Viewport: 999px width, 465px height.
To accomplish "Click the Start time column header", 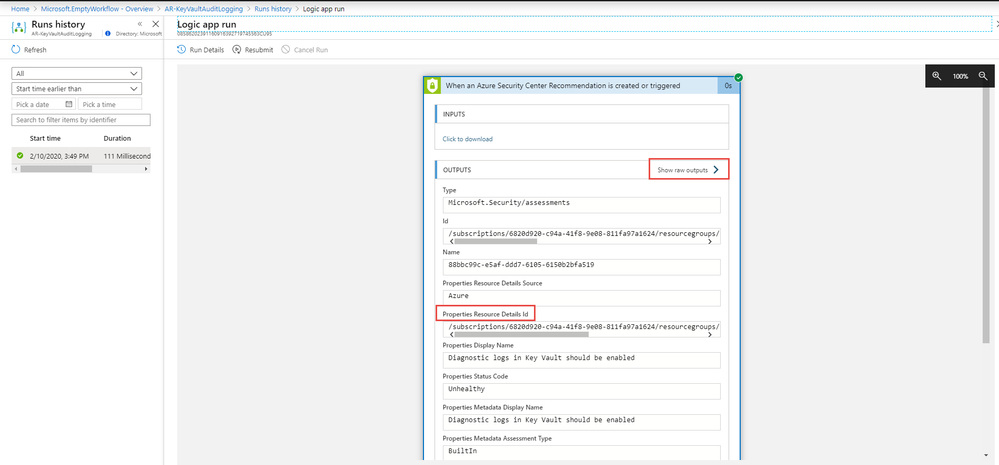I will tap(45, 138).
